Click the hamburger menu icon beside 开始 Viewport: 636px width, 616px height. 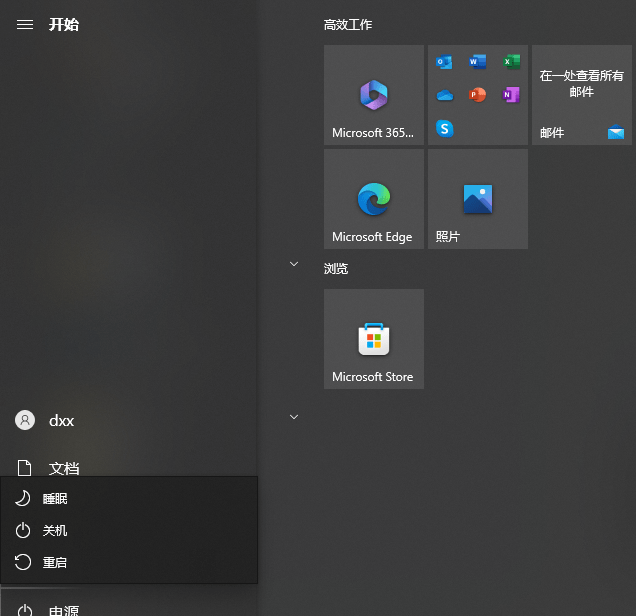[25, 24]
